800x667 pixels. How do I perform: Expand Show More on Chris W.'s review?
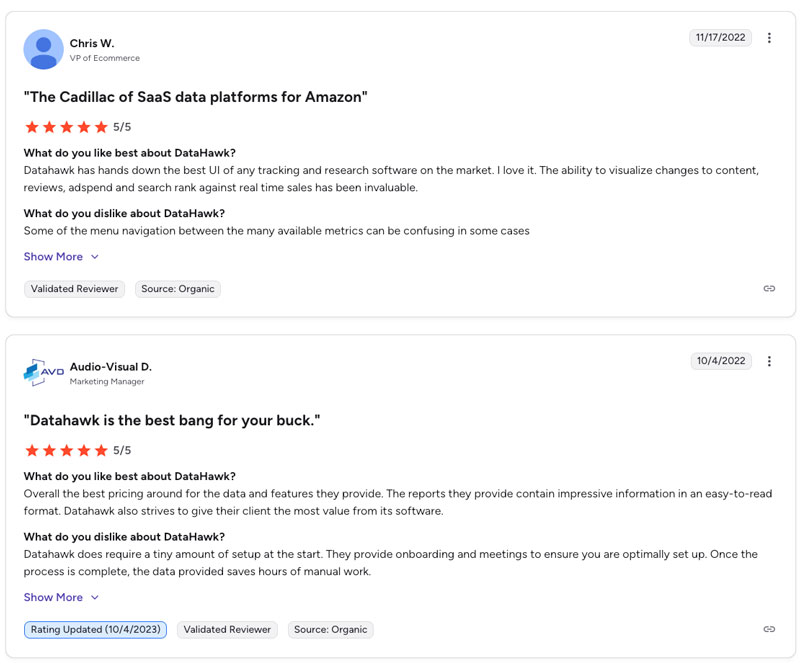53,257
